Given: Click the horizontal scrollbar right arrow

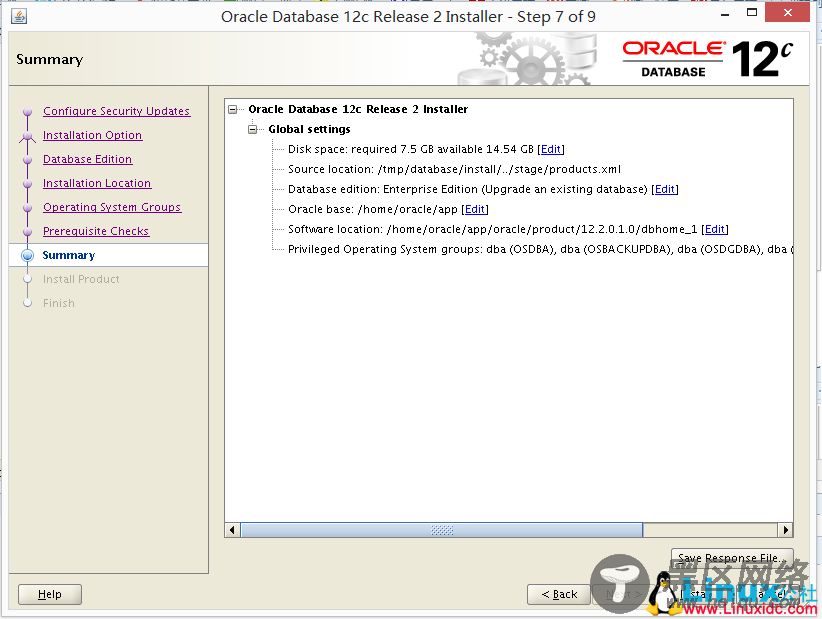Looking at the screenshot, I should (x=785, y=530).
